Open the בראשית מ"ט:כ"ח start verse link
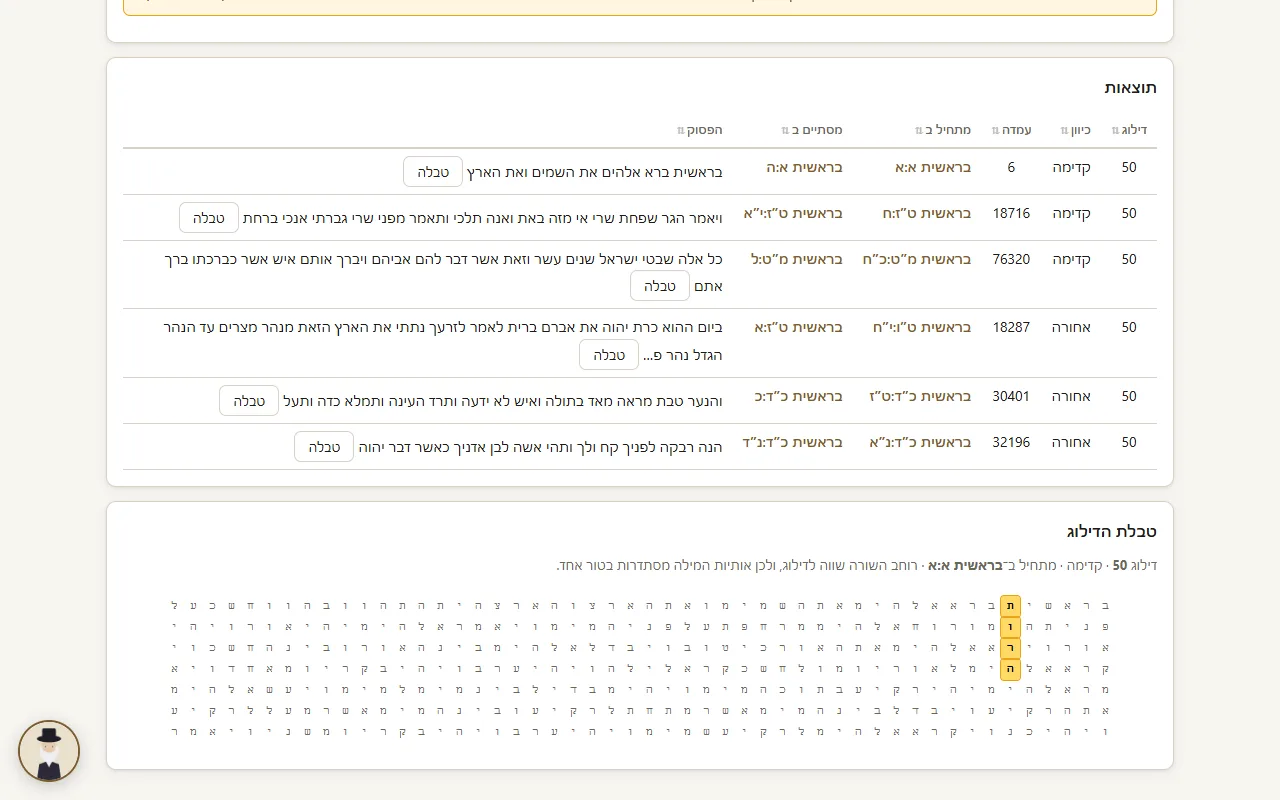This screenshot has height=800, width=1280. pos(917,260)
